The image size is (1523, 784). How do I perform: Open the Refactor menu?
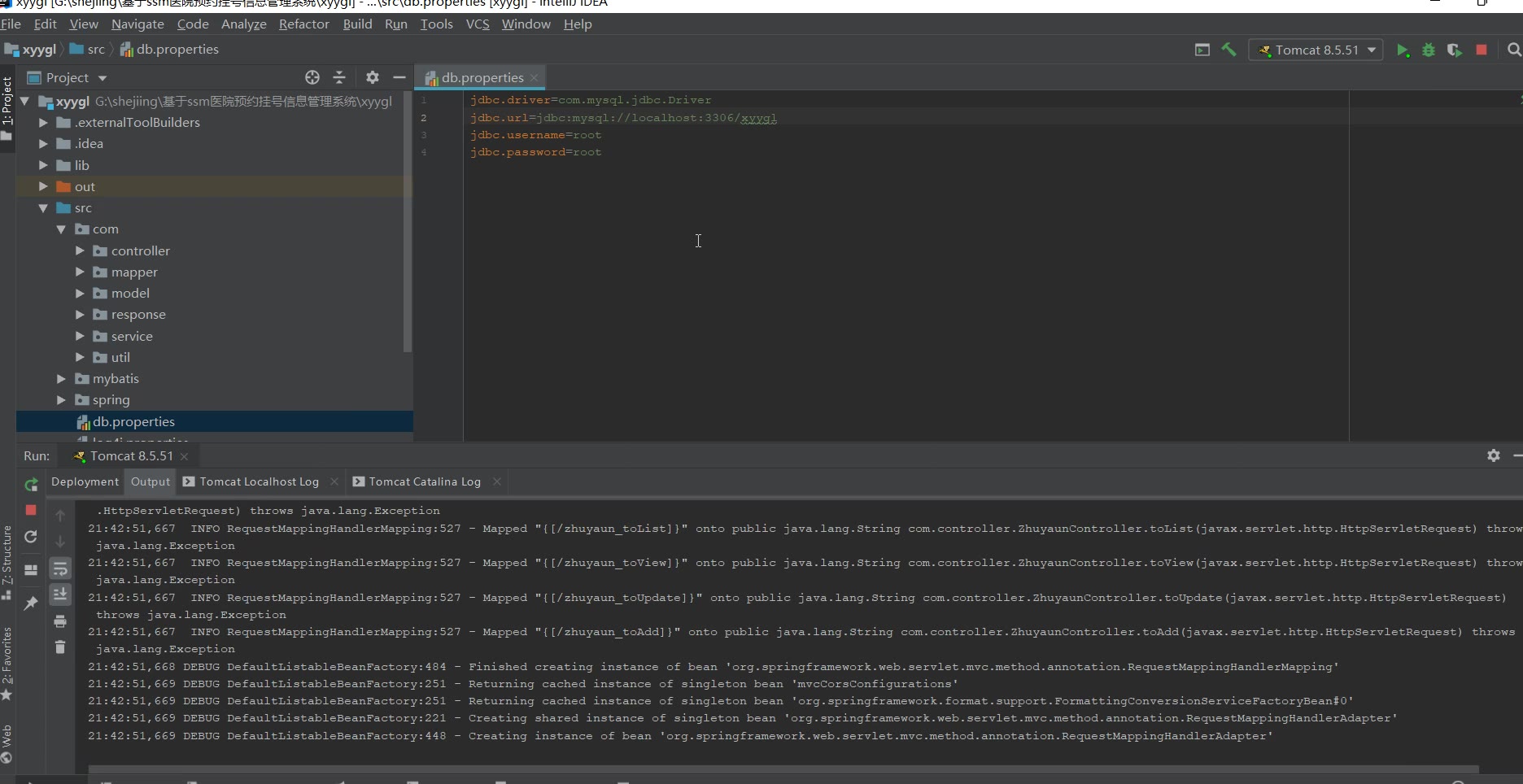(303, 24)
